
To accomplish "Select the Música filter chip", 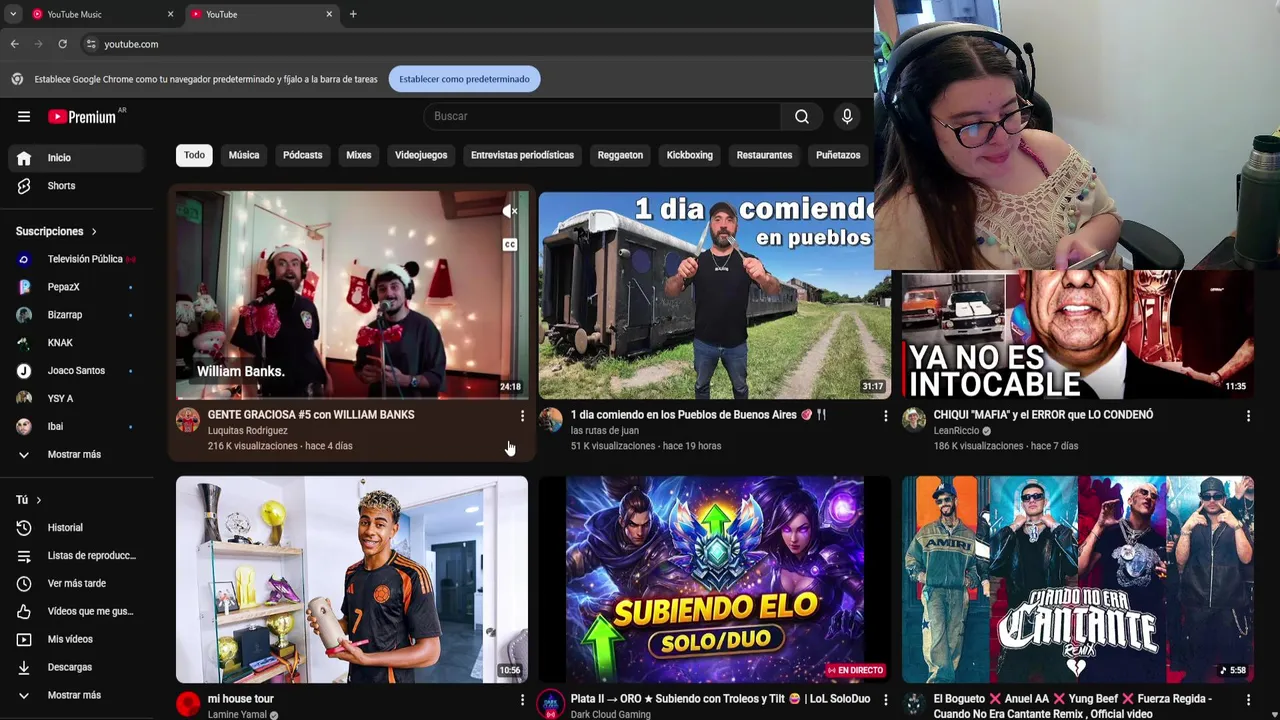I will 244,155.
